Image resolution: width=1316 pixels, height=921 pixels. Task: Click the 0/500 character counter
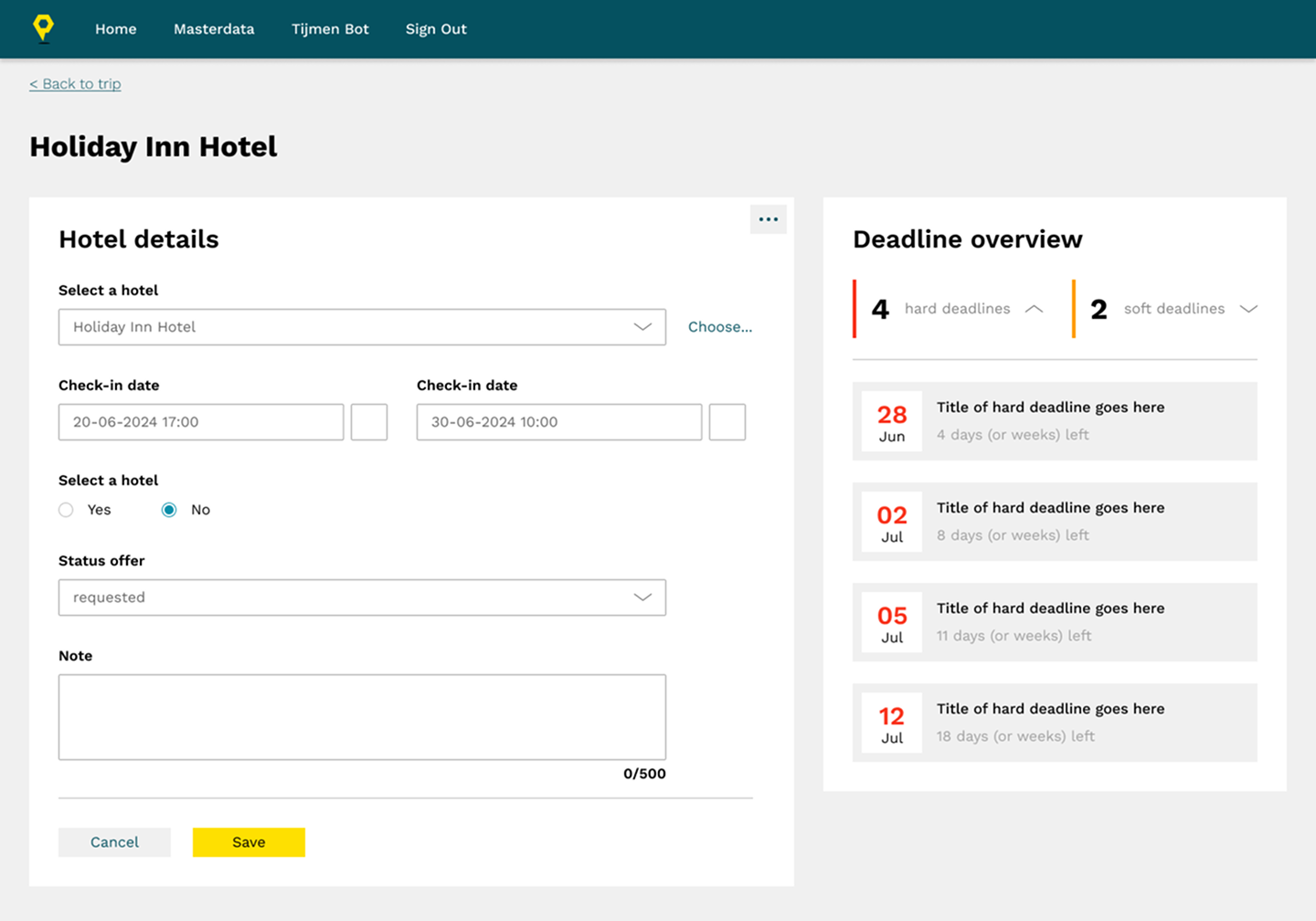point(644,774)
